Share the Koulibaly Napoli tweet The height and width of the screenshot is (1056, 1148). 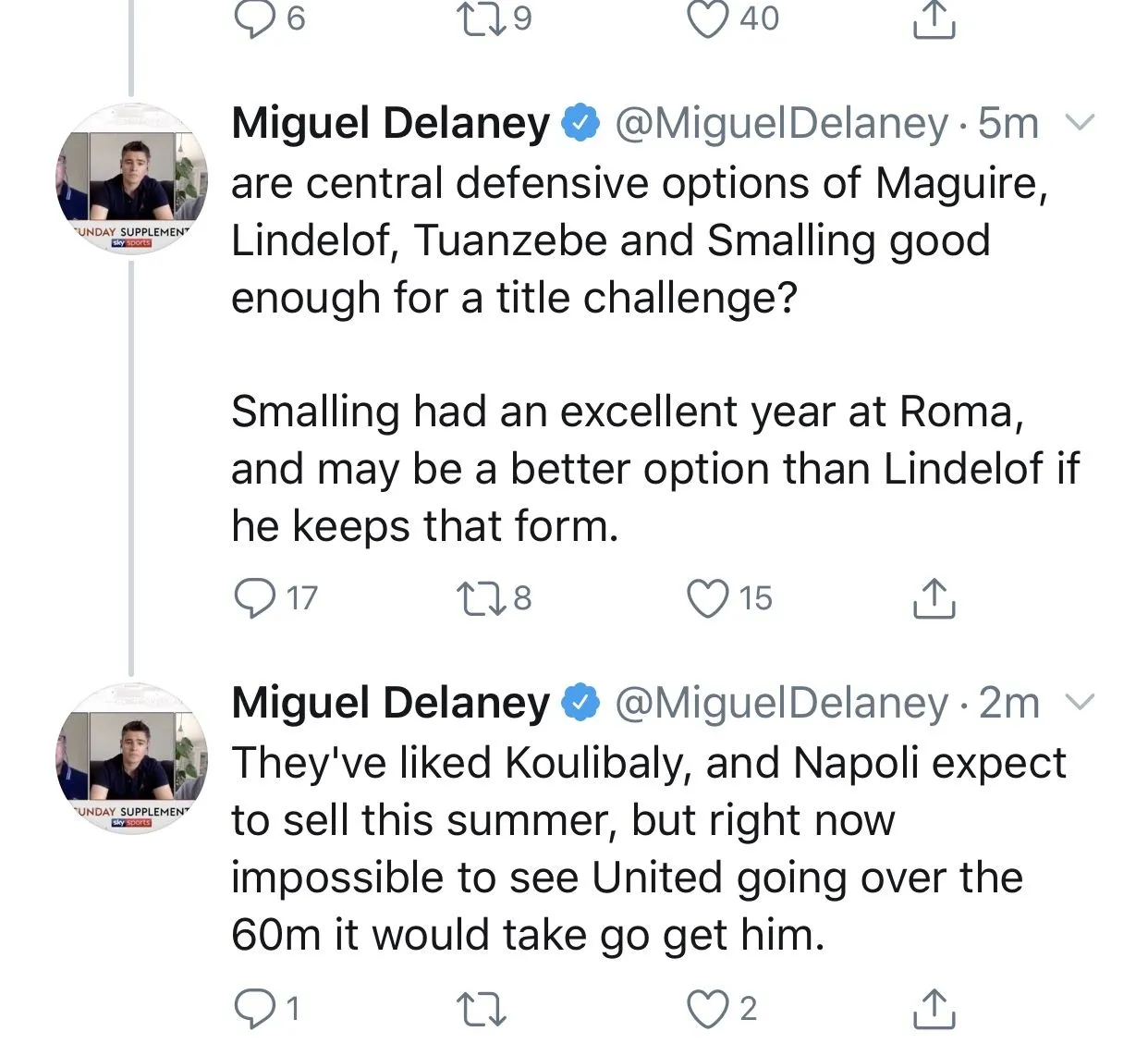point(934,1008)
